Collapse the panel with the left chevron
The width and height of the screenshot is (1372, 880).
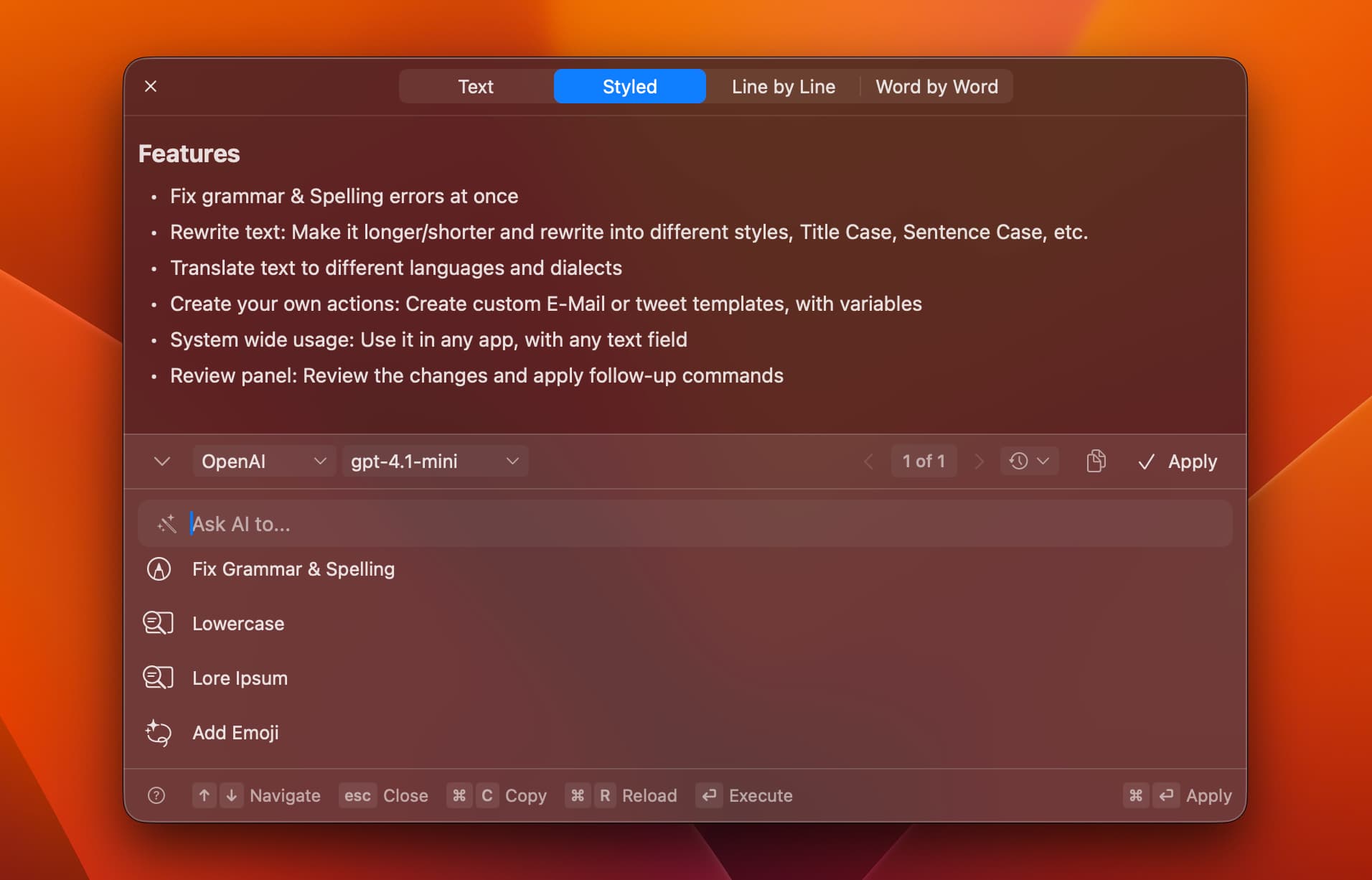click(x=161, y=461)
